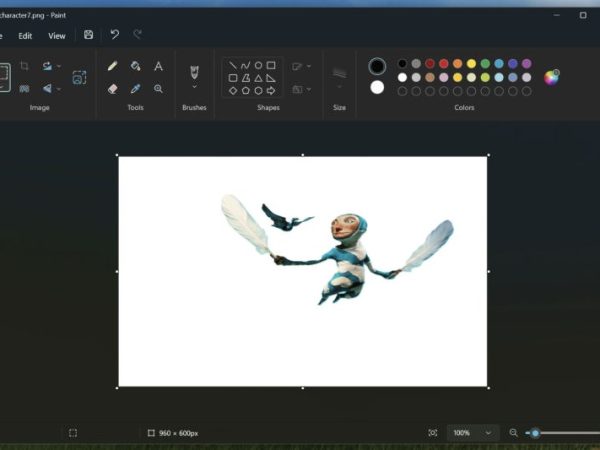600x450 pixels.
Task: Select the Magnifier tool
Action: tap(158, 89)
